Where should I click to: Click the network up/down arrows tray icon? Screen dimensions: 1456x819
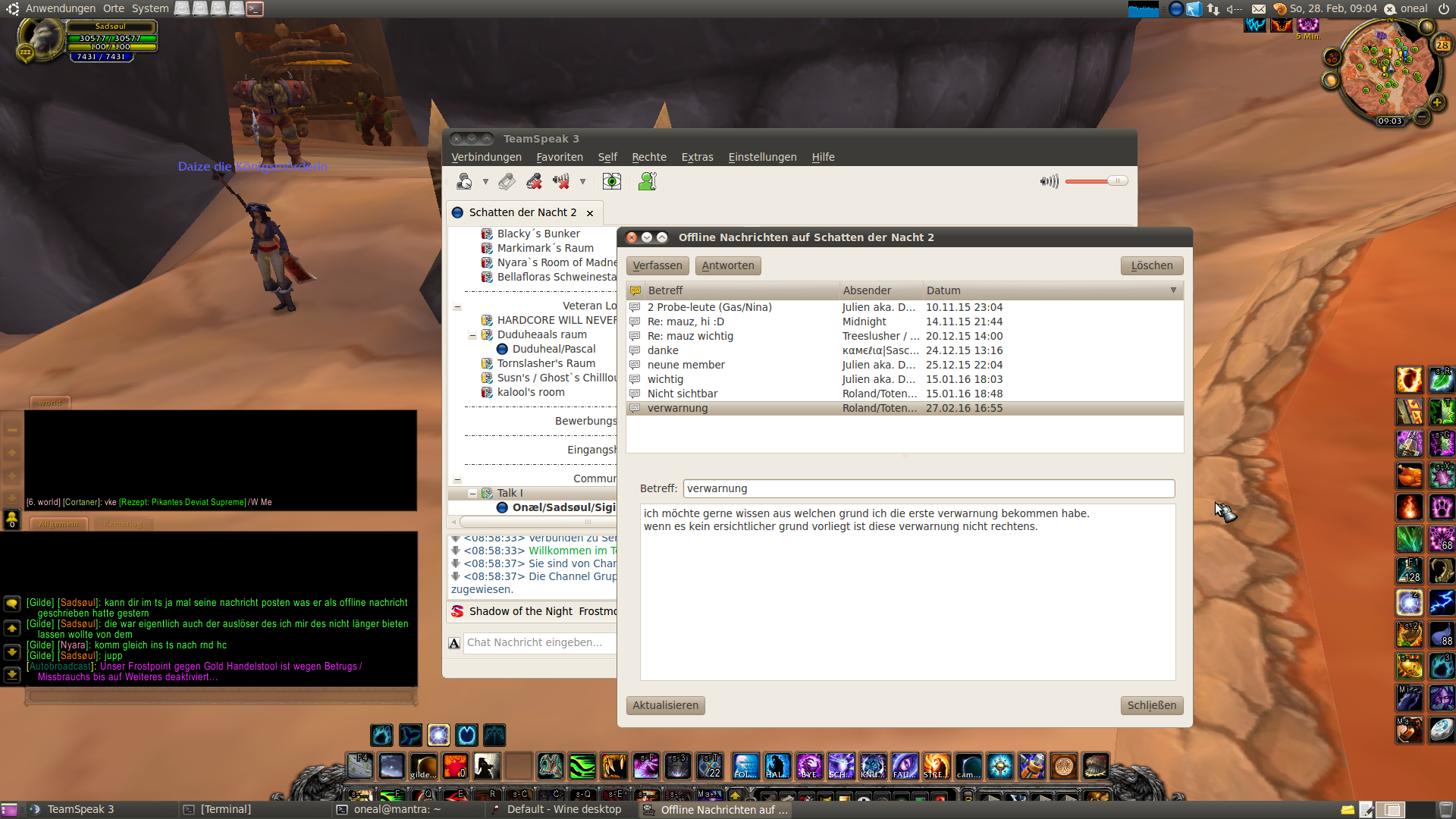tap(1213, 9)
